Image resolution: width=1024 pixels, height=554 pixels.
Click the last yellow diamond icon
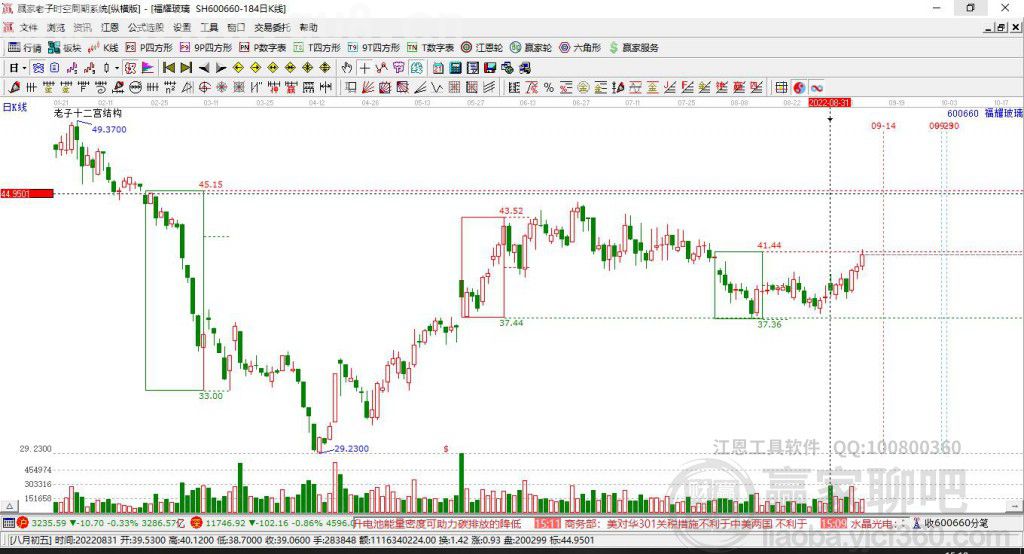[325, 68]
